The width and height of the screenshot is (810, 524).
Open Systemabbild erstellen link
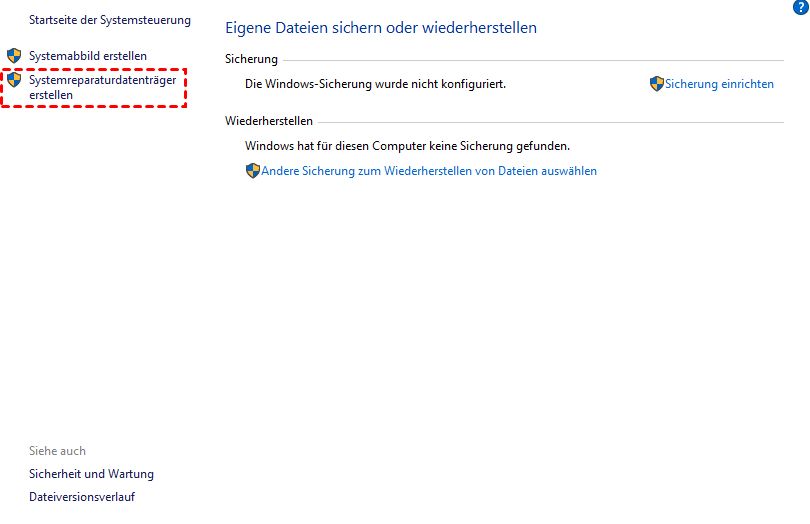(x=88, y=56)
